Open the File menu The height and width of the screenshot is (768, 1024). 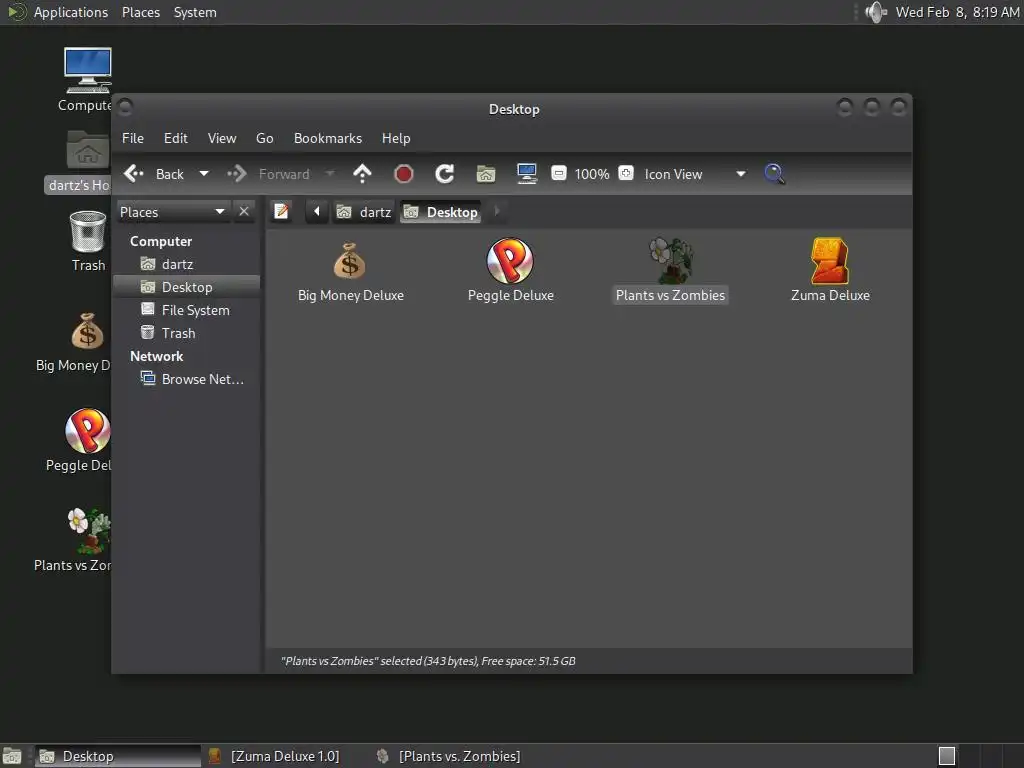click(133, 138)
